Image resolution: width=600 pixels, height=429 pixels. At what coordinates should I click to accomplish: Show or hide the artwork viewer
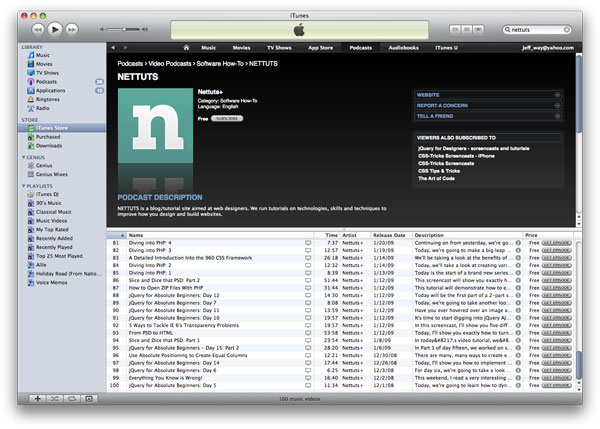[89, 399]
